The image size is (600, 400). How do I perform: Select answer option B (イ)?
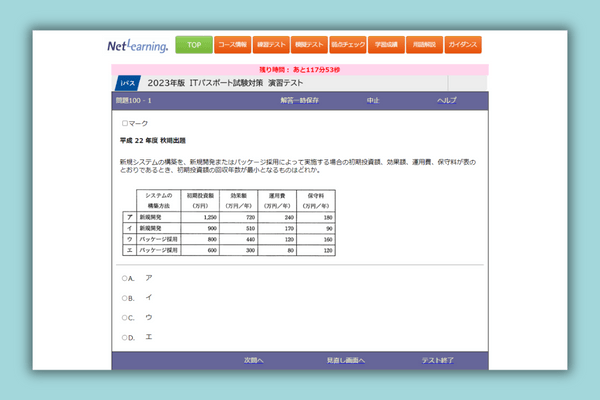125,298
